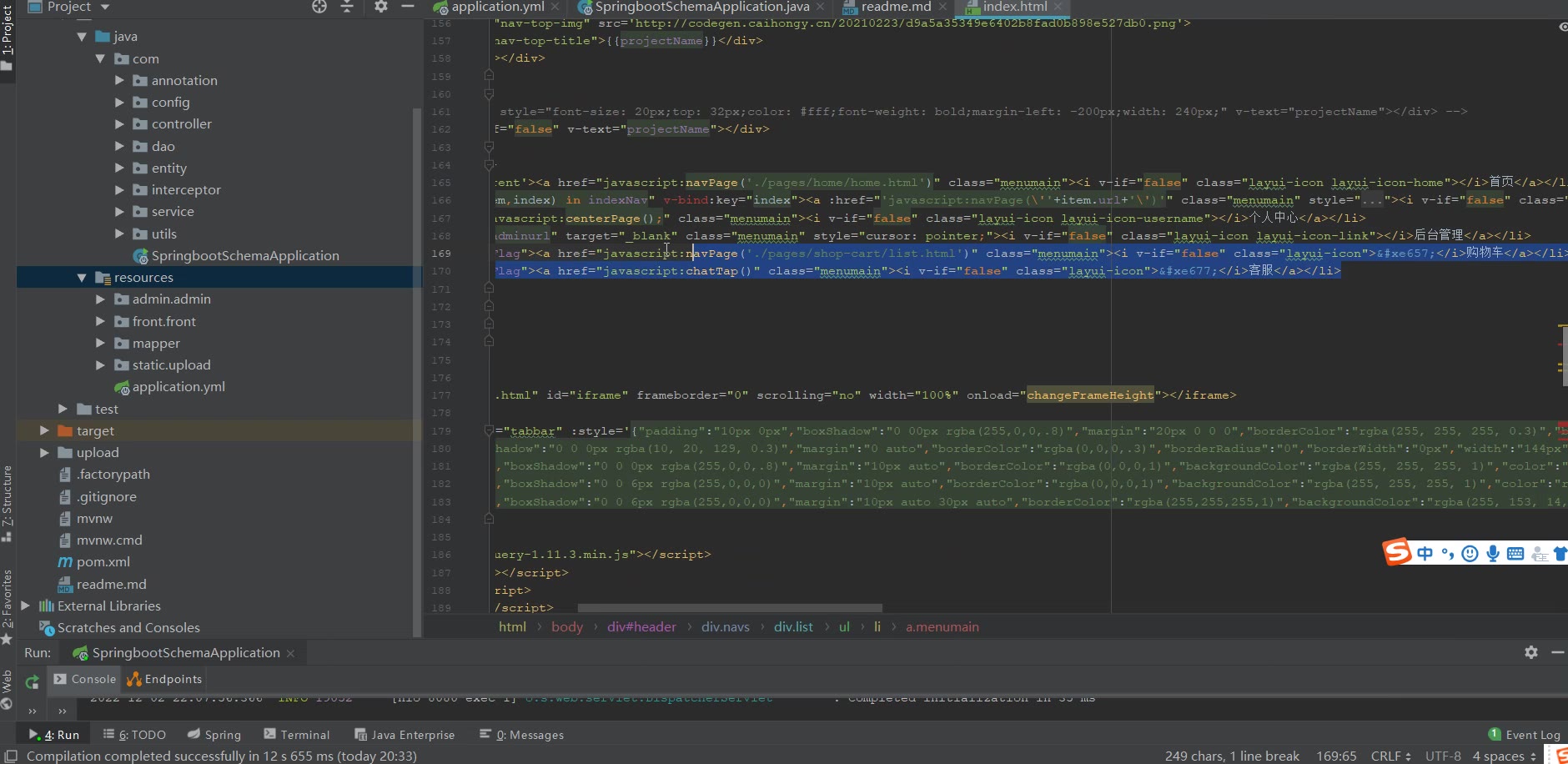
Task: Close the index.html editor tab
Action: point(1058,7)
